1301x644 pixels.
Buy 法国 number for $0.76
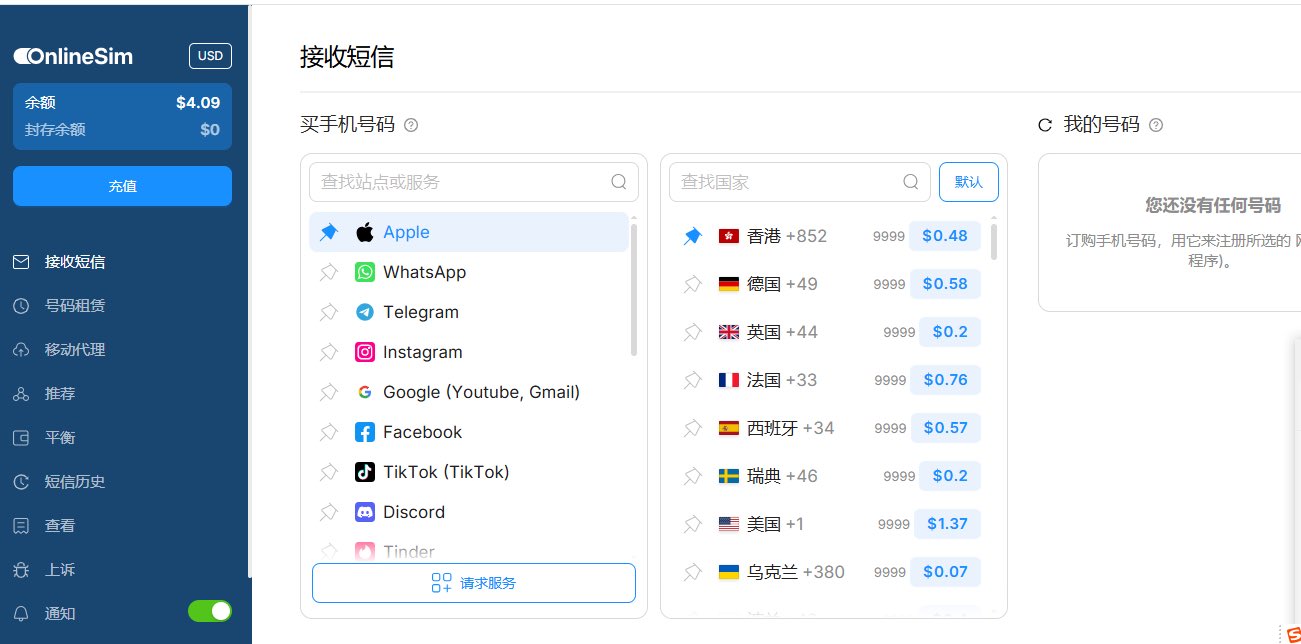(x=945, y=380)
